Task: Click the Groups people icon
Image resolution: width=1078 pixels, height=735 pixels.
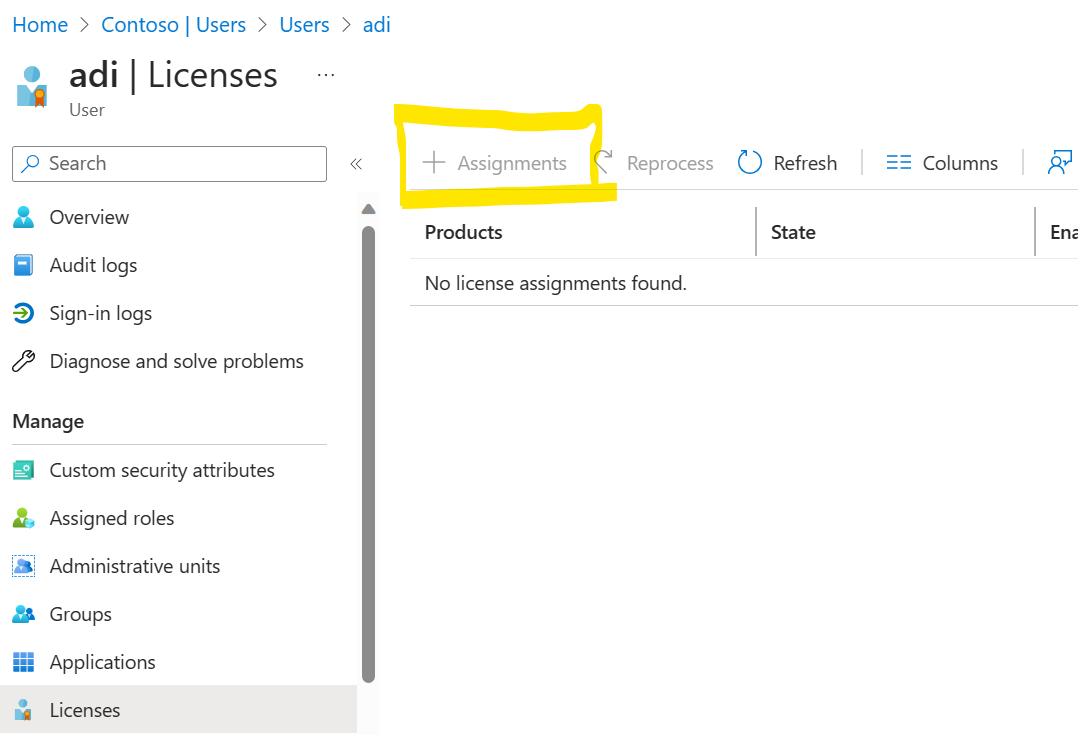Action: 24,613
